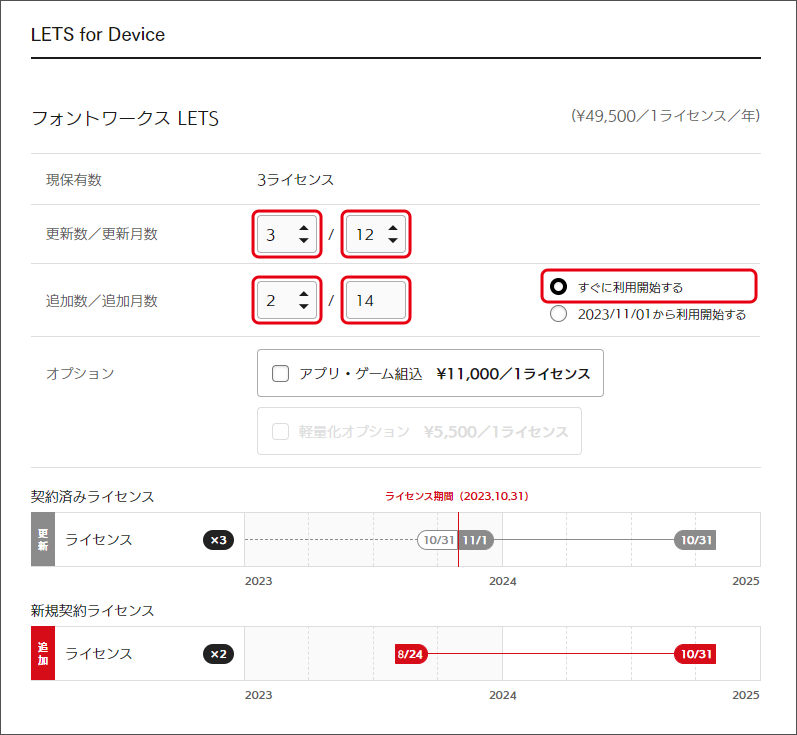
Task: Click the red 追加 tag icon
Action: point(43,654)
